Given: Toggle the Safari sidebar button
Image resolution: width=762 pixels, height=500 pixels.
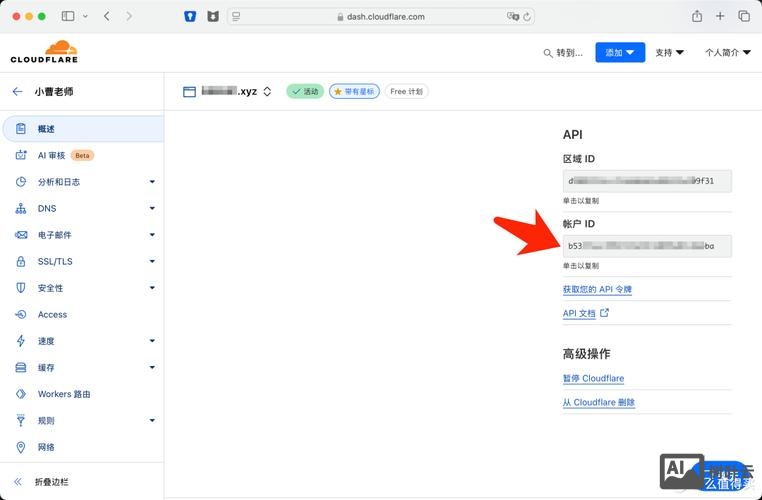Looking at the screenshot, I should click(68, 16).
